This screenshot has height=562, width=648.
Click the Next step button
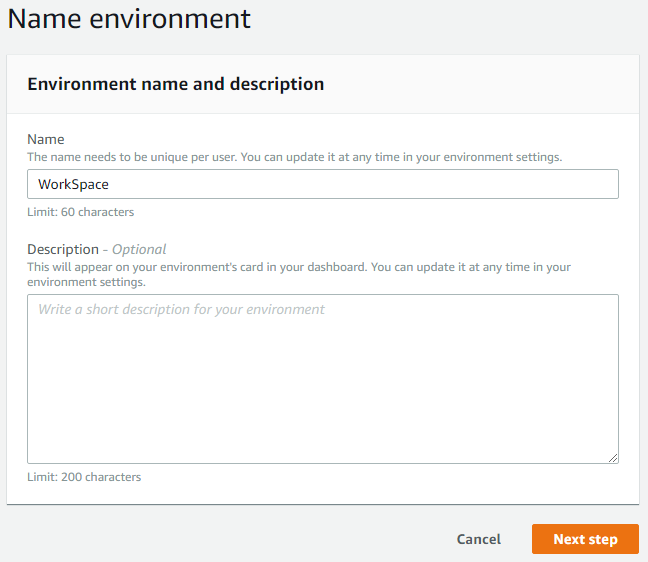point(585,539)
